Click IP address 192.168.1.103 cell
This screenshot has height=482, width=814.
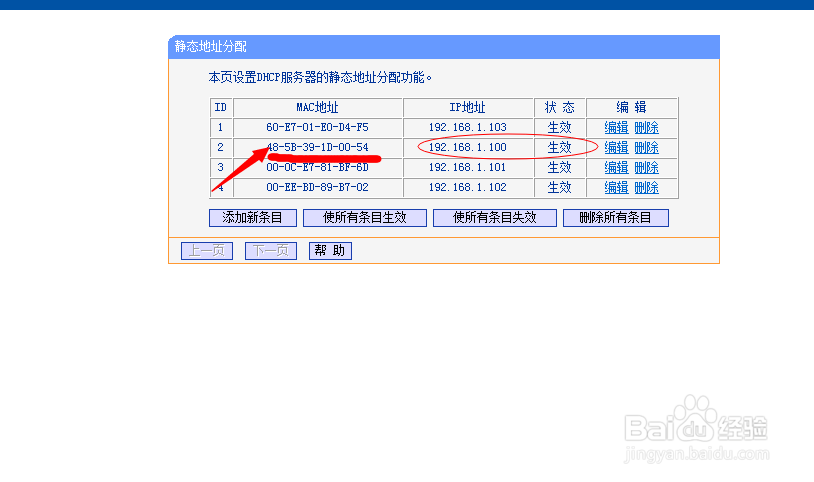(x=468, y=127)
